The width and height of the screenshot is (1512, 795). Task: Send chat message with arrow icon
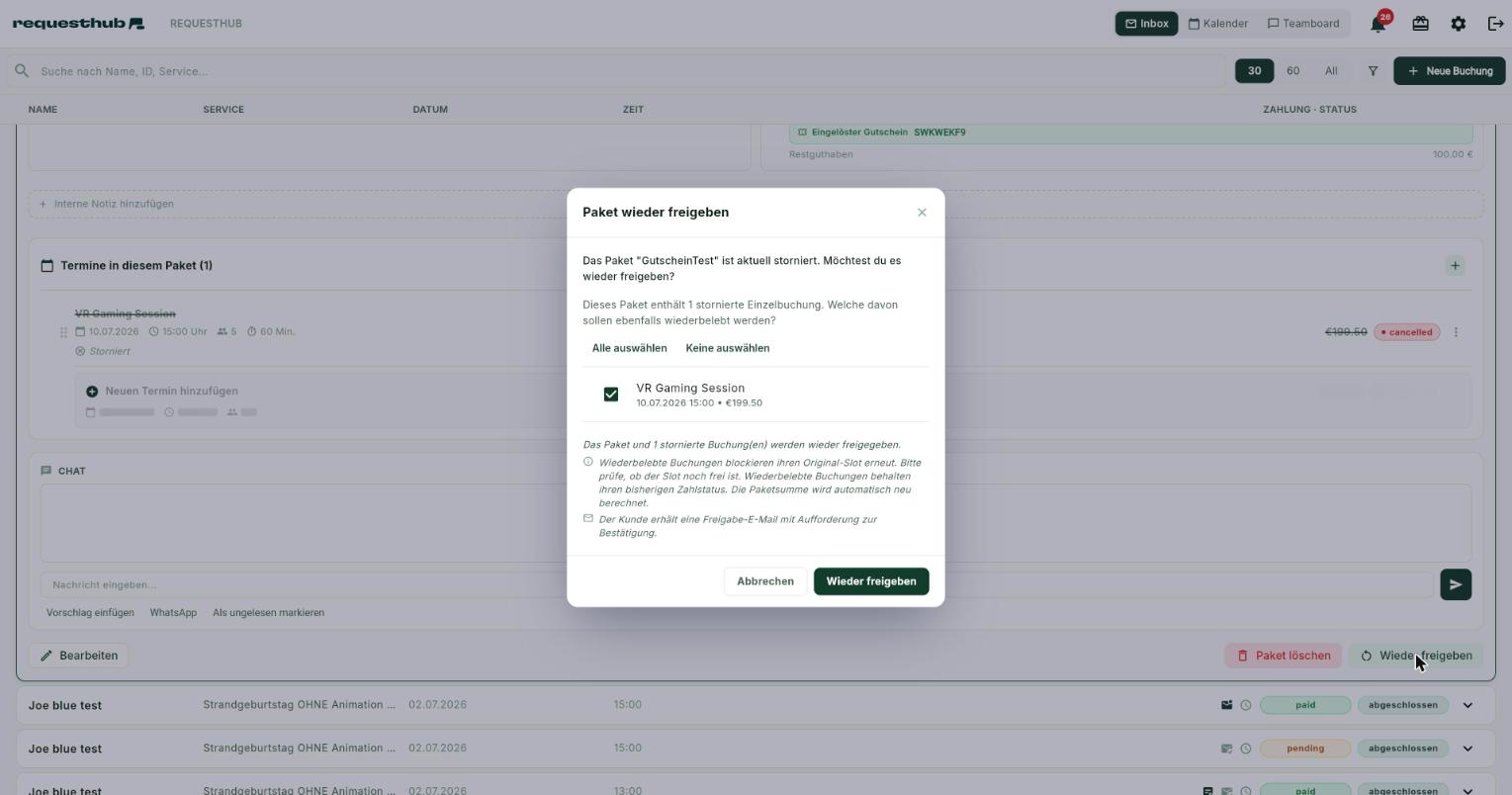1456,584
